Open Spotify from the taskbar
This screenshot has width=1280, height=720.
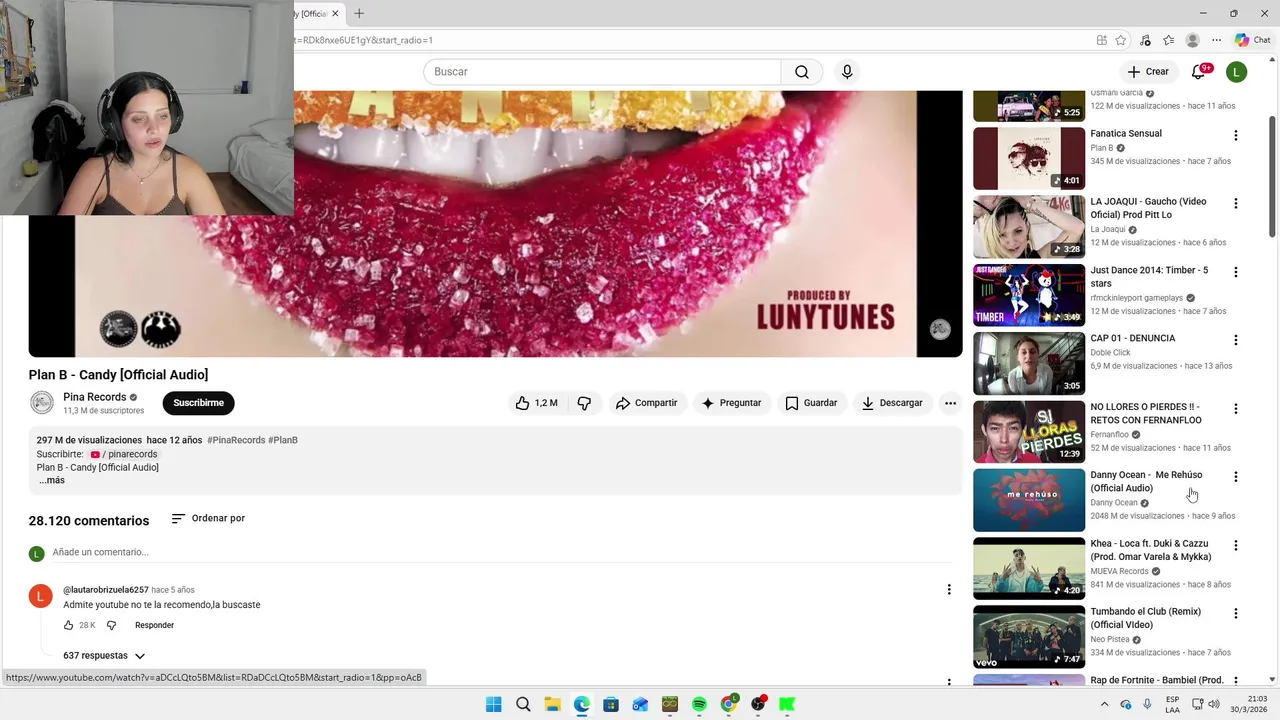[699, 704]
